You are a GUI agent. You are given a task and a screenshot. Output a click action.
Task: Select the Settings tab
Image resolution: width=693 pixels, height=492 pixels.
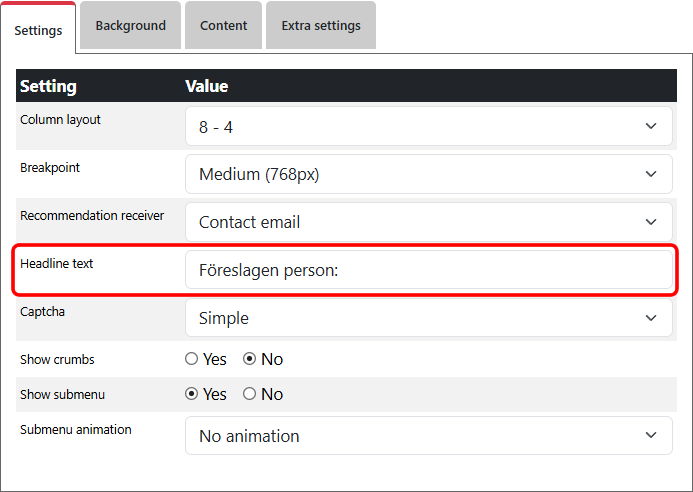pos(39,30)
